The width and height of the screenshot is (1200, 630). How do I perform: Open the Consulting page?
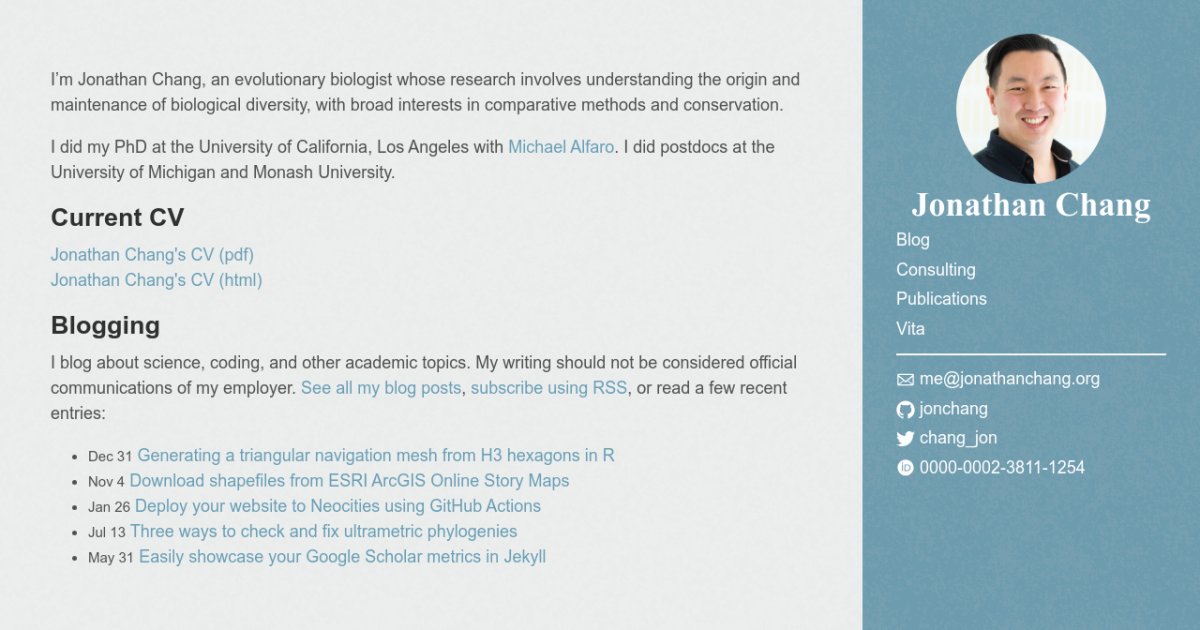coord(935,269)
